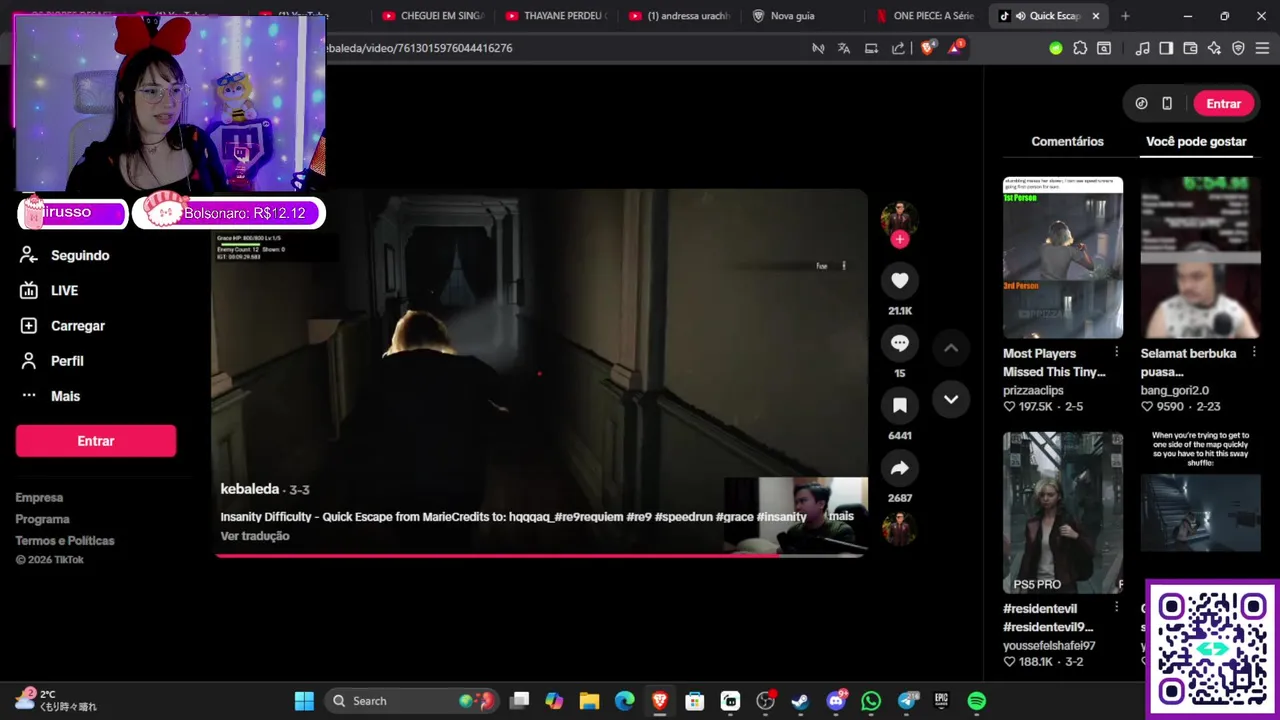The image size is (1280, 720).
Task: Open the video comments bubble icon
Action: [x=899, y=343]
